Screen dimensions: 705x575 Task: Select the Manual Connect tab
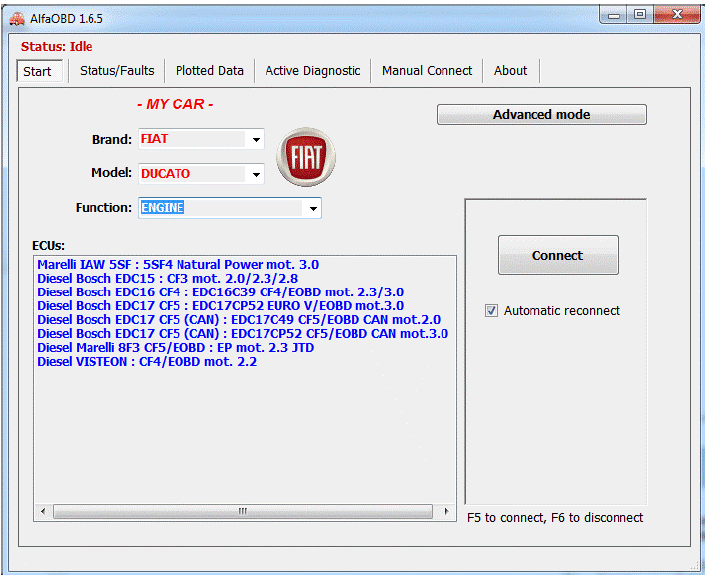click(427, 71)
